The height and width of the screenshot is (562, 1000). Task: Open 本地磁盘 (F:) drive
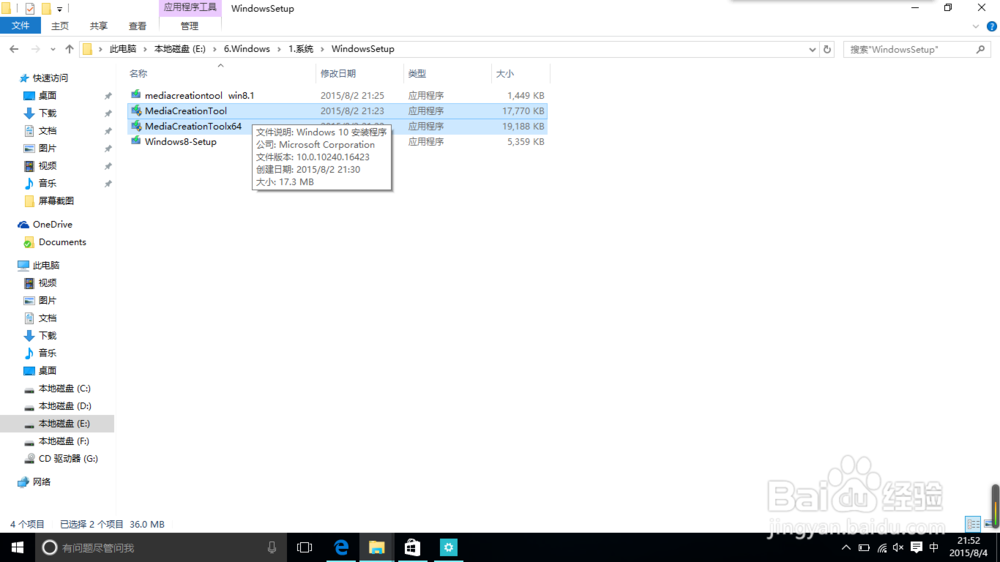click(64, 441)
